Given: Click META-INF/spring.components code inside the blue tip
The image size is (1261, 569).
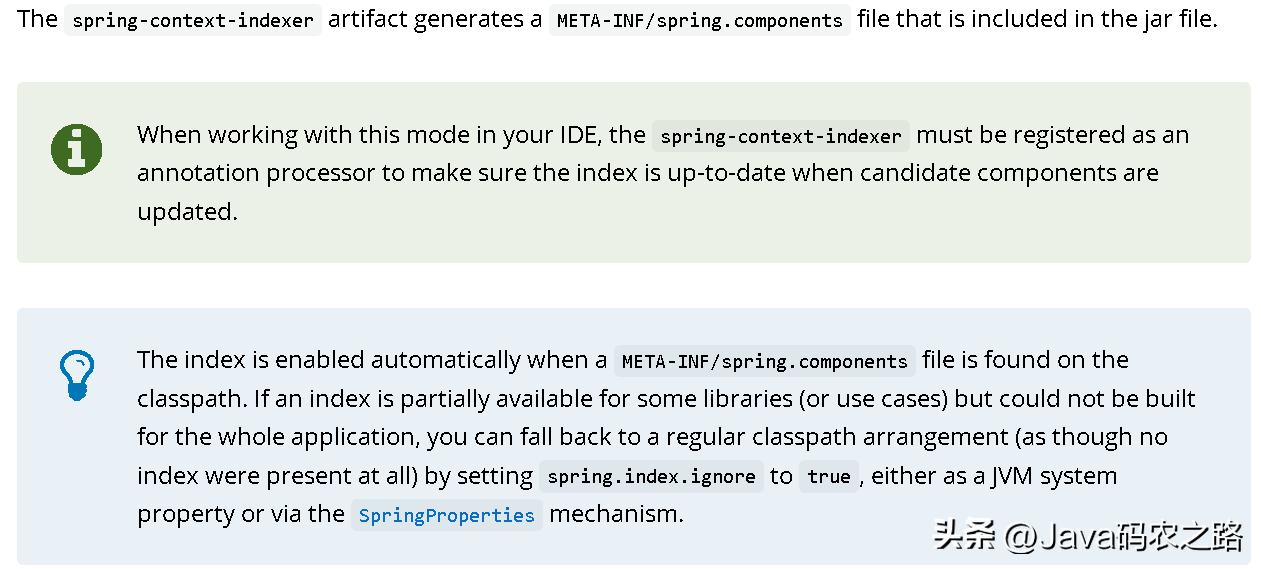Looking at the screenshot, I should pos(764,361).
